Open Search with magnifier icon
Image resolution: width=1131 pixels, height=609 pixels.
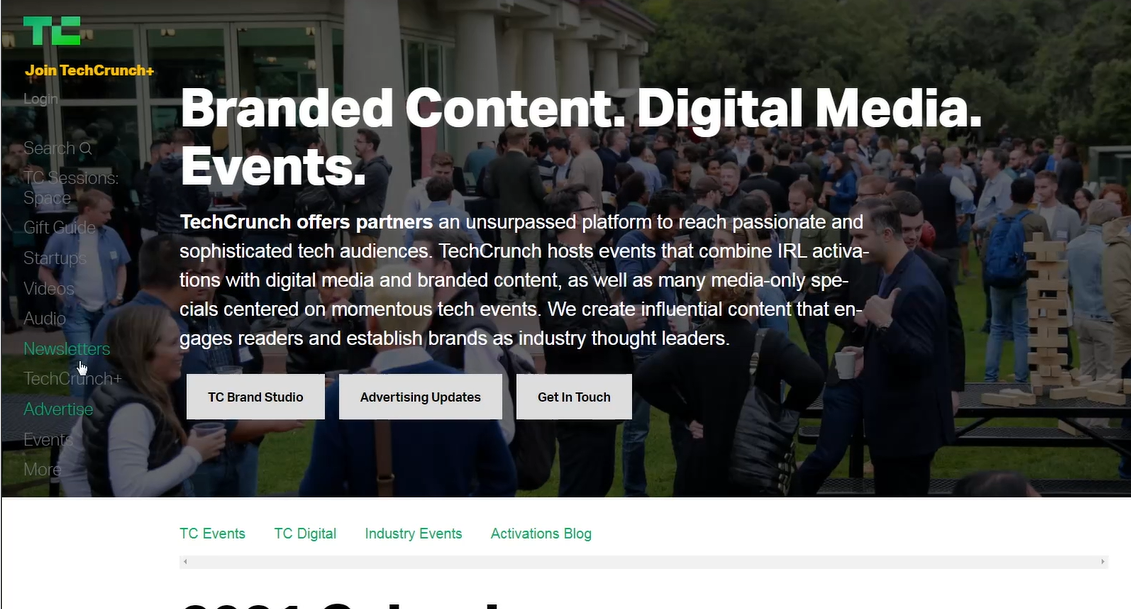pos(58,148)
